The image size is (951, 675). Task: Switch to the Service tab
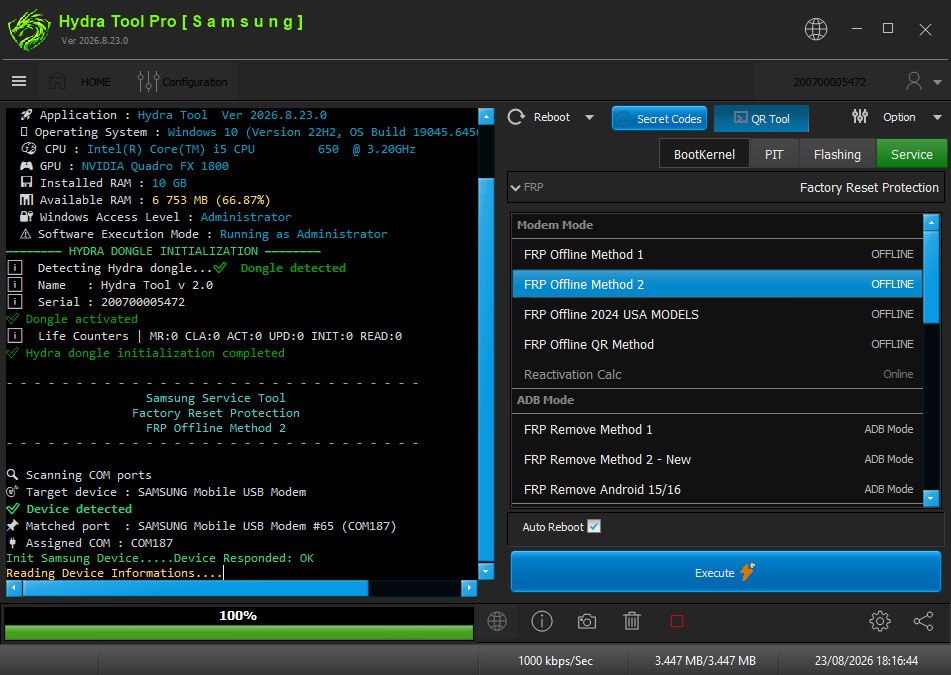pos(912,154)
